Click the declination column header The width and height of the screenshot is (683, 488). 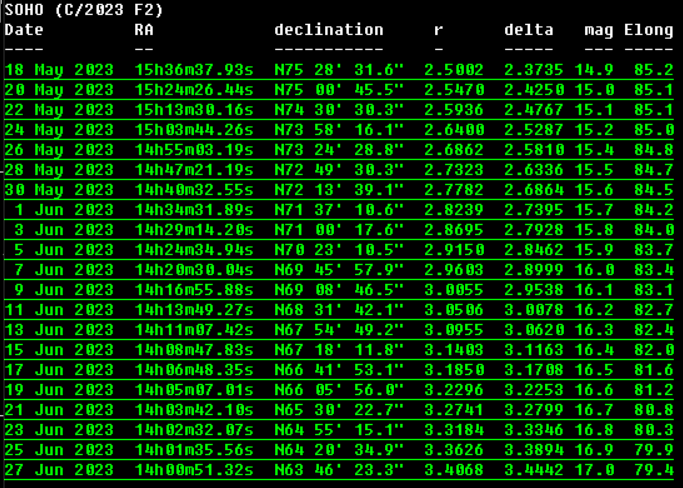point(328,30)
